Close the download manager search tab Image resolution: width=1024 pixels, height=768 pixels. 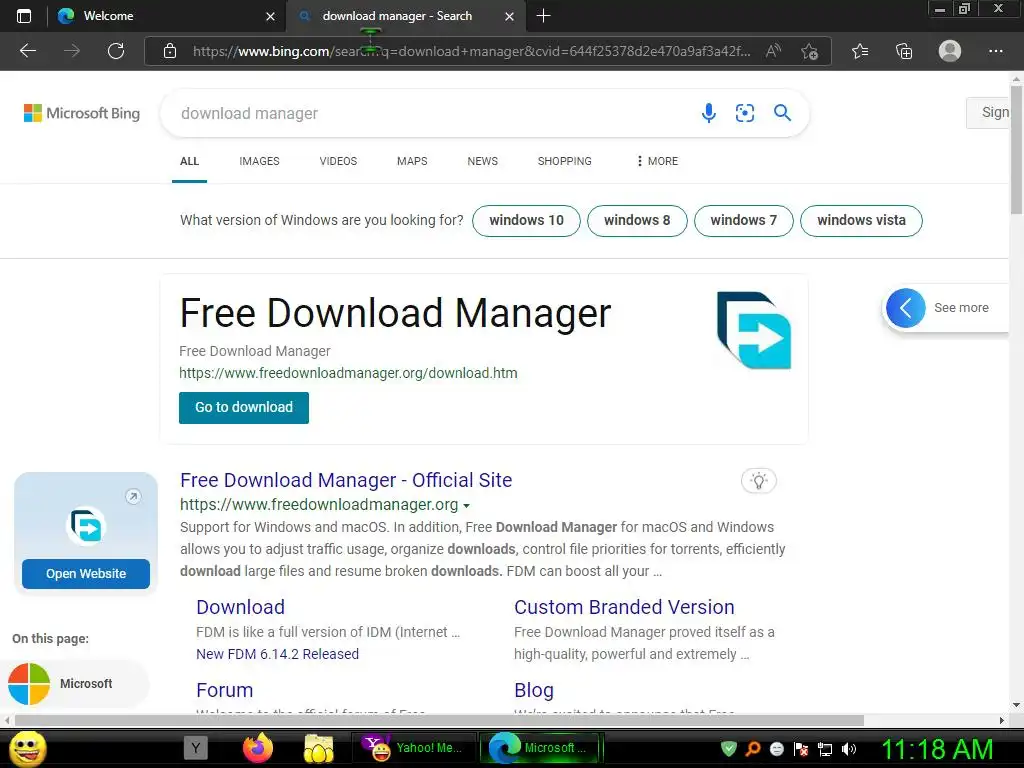pyautogui.click(x=509, y=16)
